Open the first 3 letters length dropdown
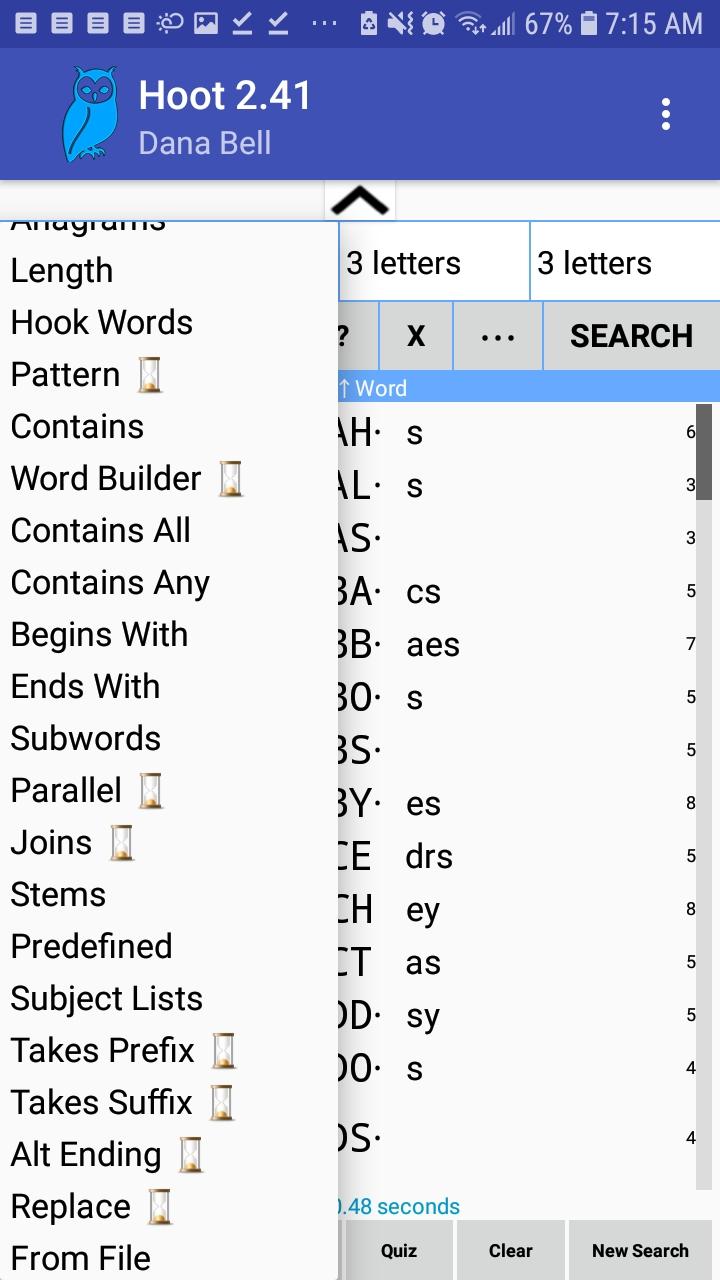This screenshot has width=720, height=1280. 433,263
